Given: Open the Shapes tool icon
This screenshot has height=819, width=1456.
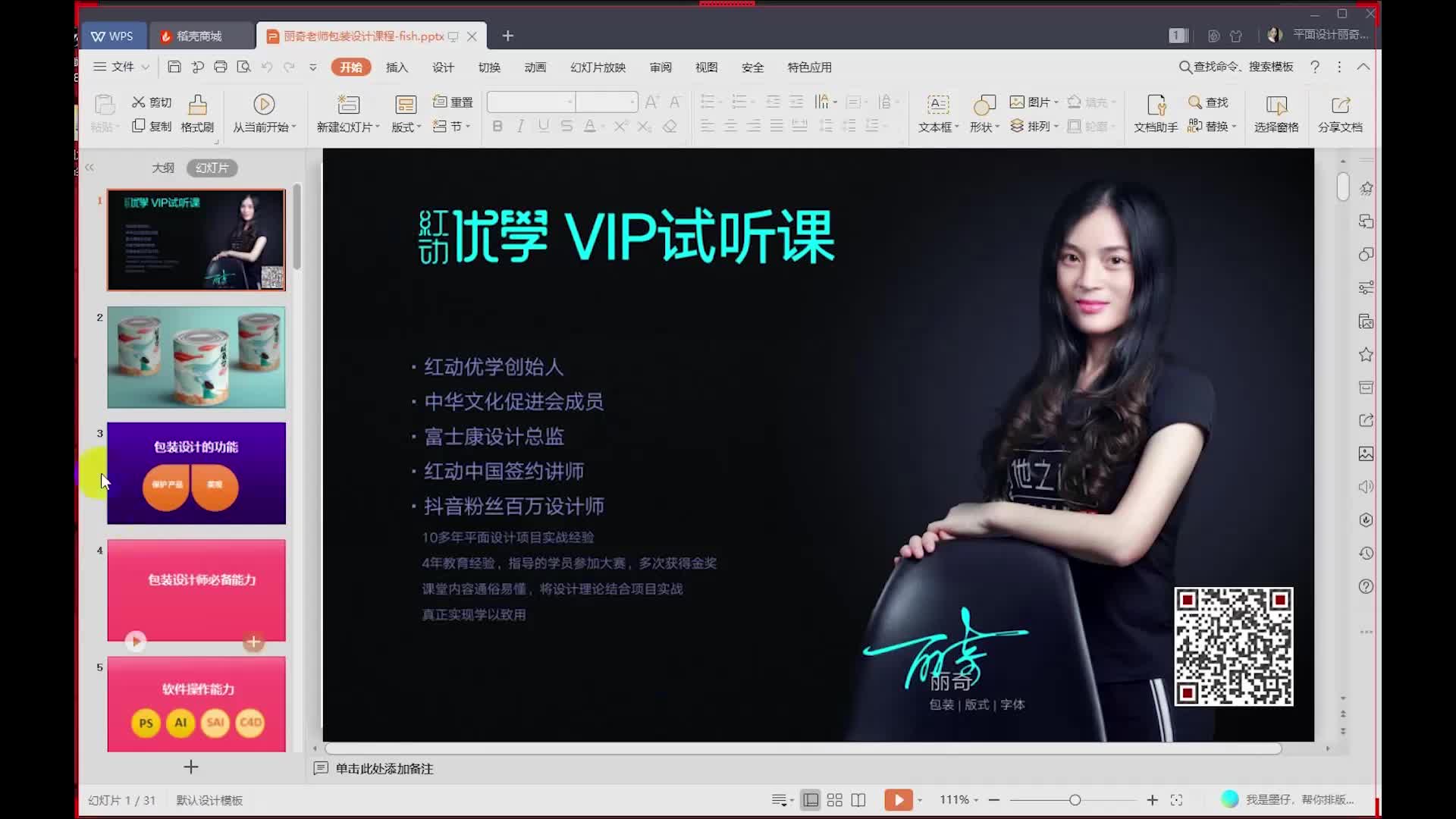Looking at the screenshot, I should pos(984,105).
